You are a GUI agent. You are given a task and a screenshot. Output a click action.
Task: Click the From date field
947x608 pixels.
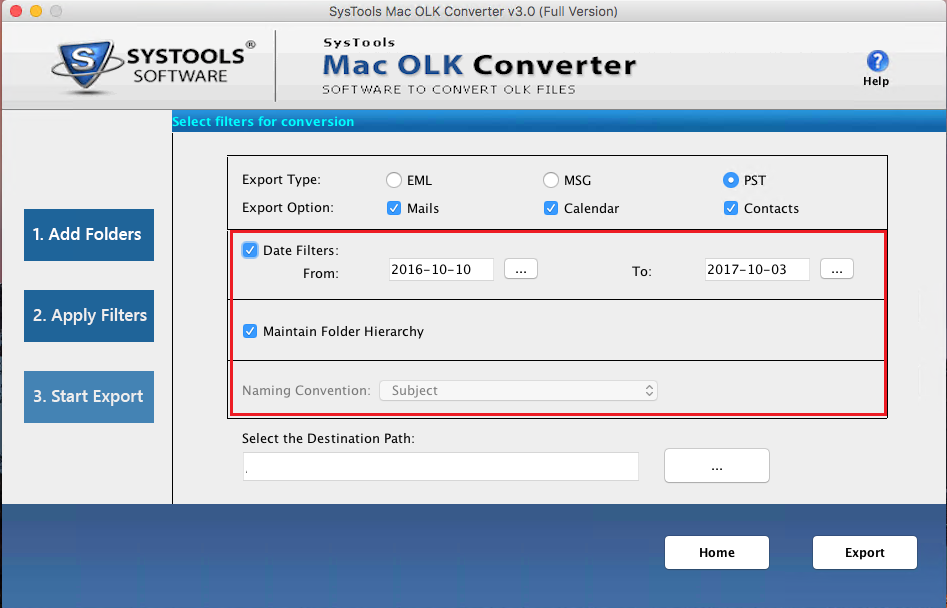[x=441, y=269]
